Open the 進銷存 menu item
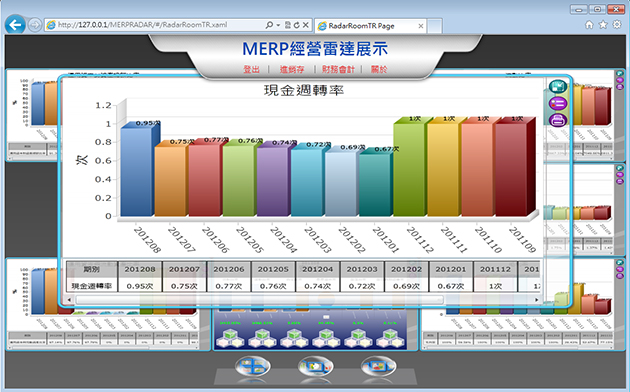 (292, 69)
